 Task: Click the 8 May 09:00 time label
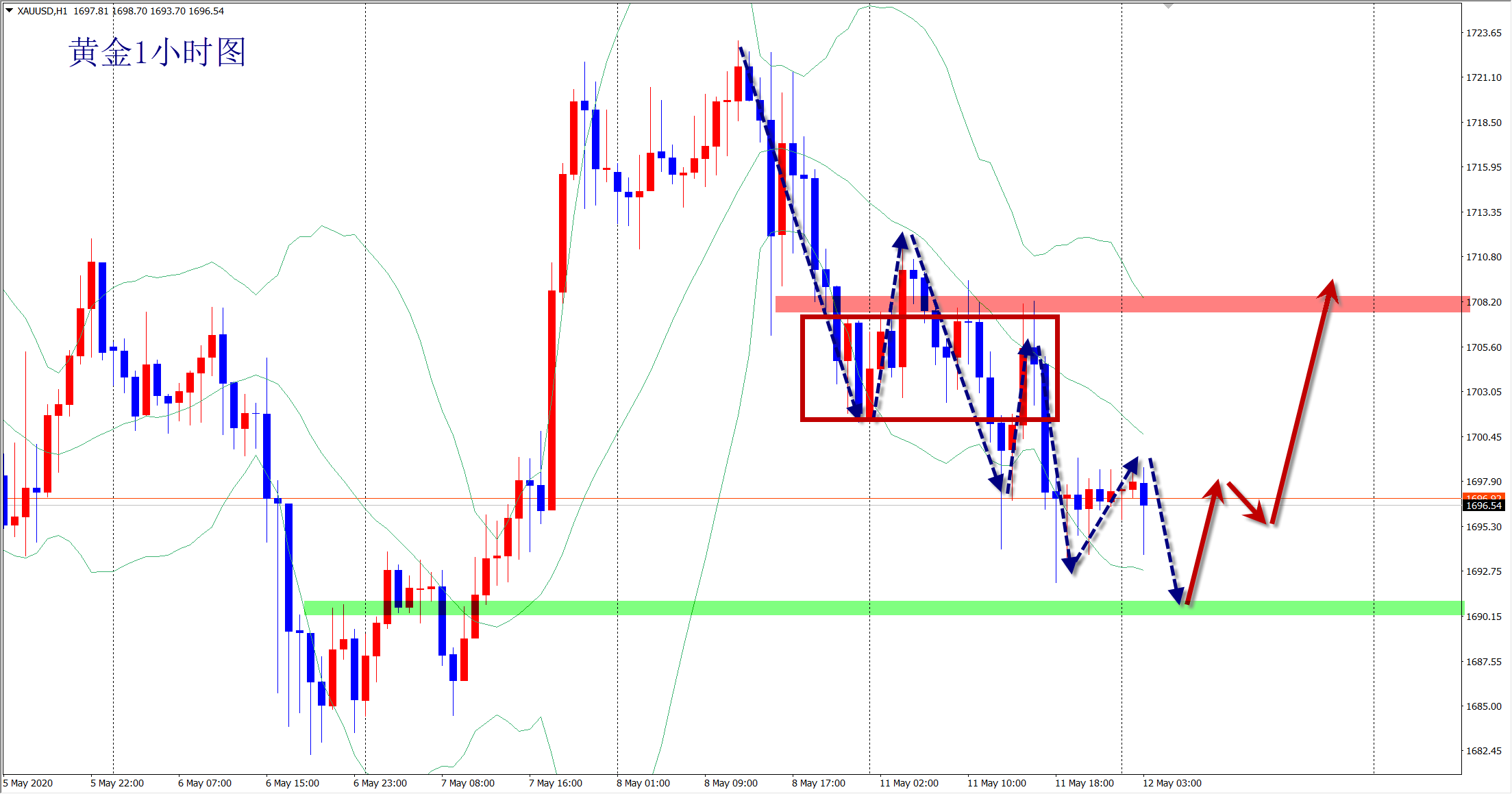tap(731, 783)
